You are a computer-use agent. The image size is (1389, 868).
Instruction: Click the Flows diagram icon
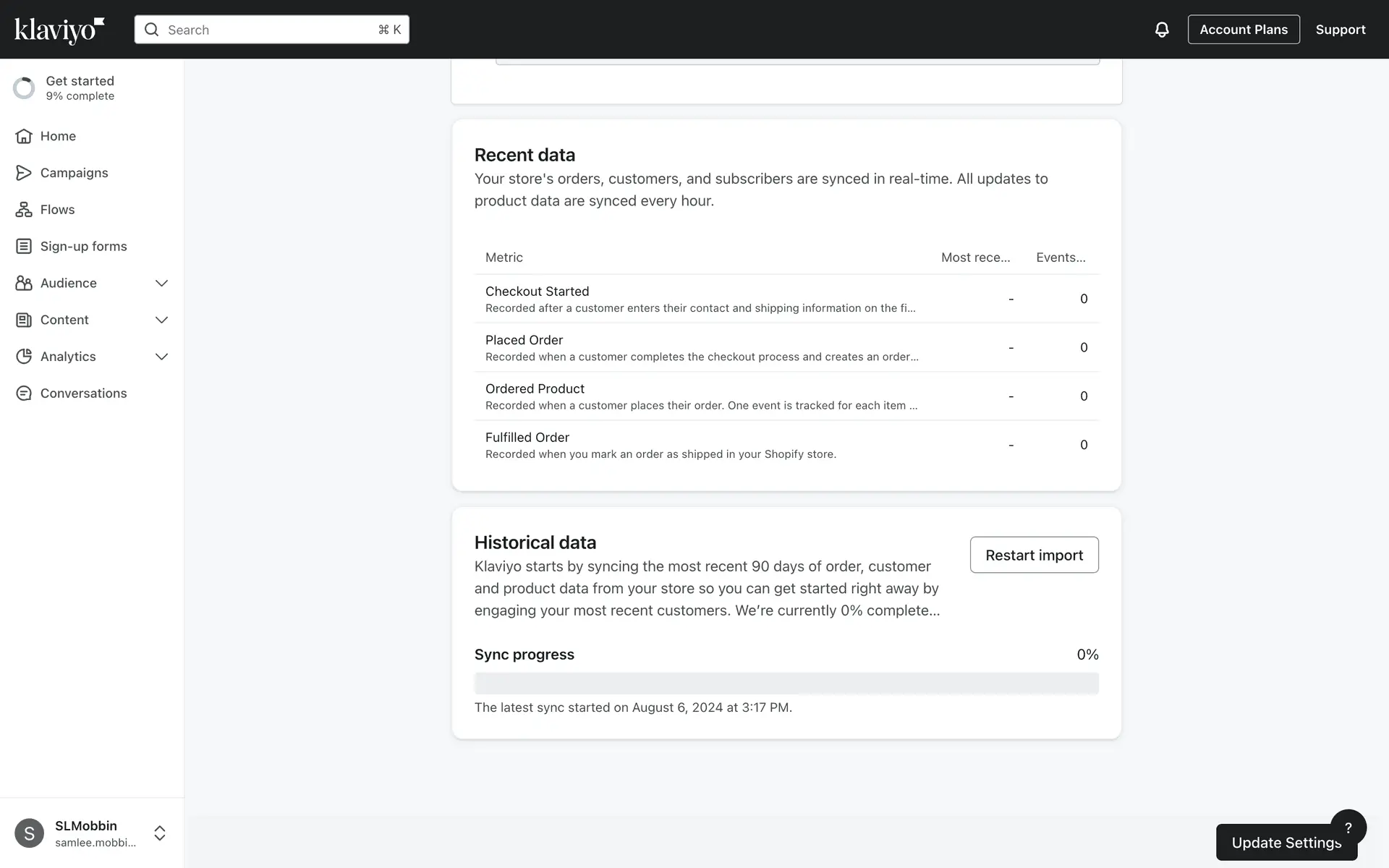[x=24, y=210]
